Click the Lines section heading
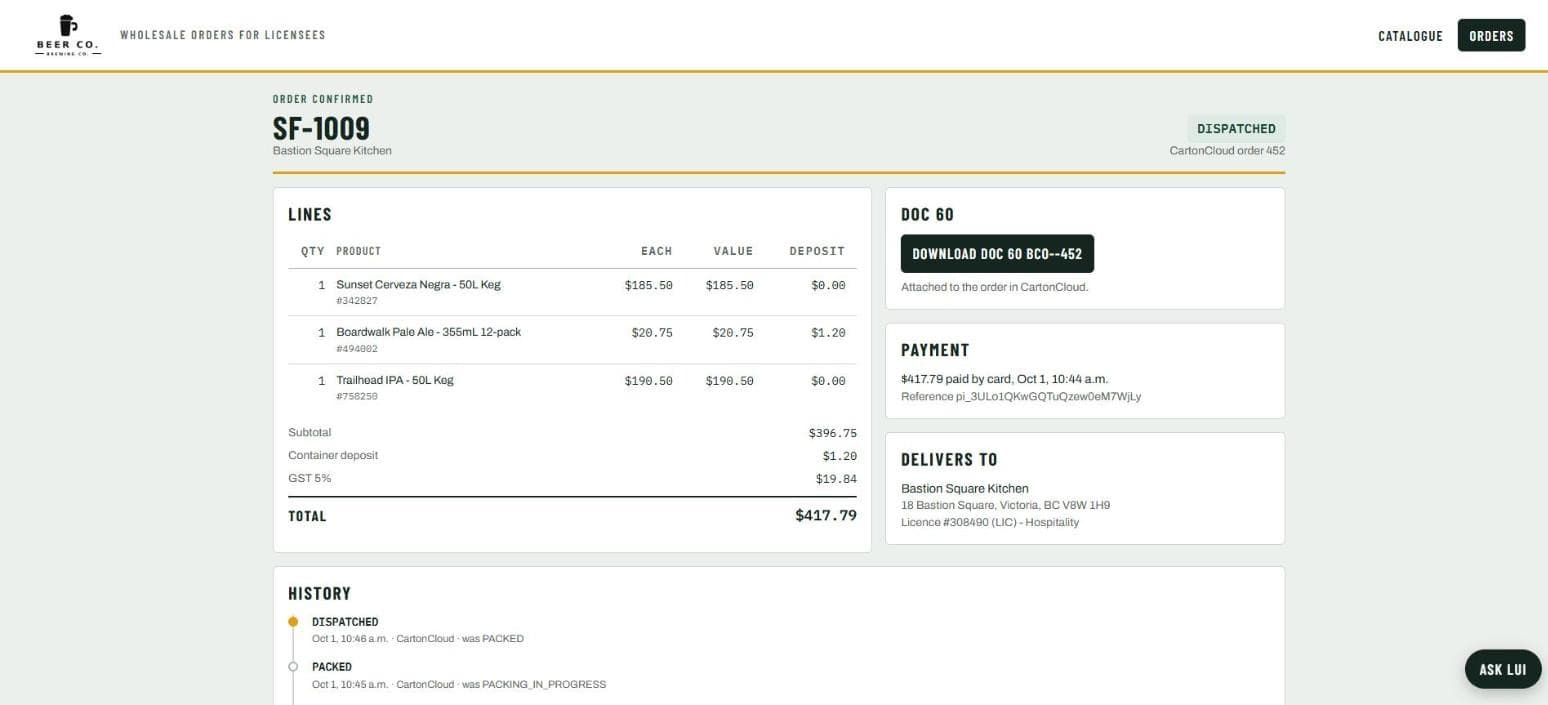Viewport: 1548px width, 705px height. tap(310, 214)
